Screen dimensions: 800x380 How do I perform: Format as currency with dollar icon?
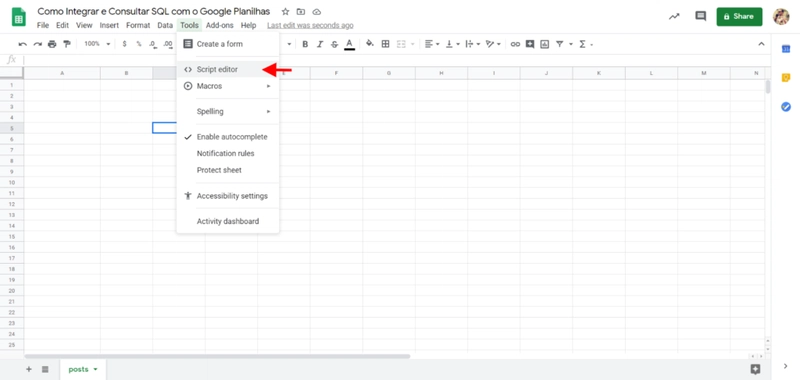pos(124,44)
